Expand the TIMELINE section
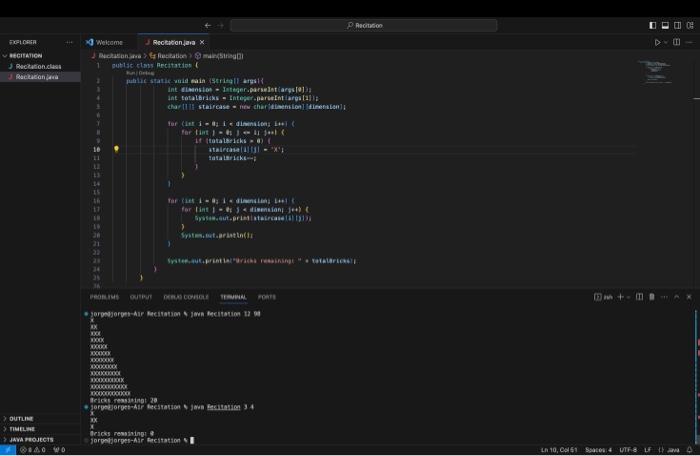The image size is (700, 456). (x=22, y=429)
